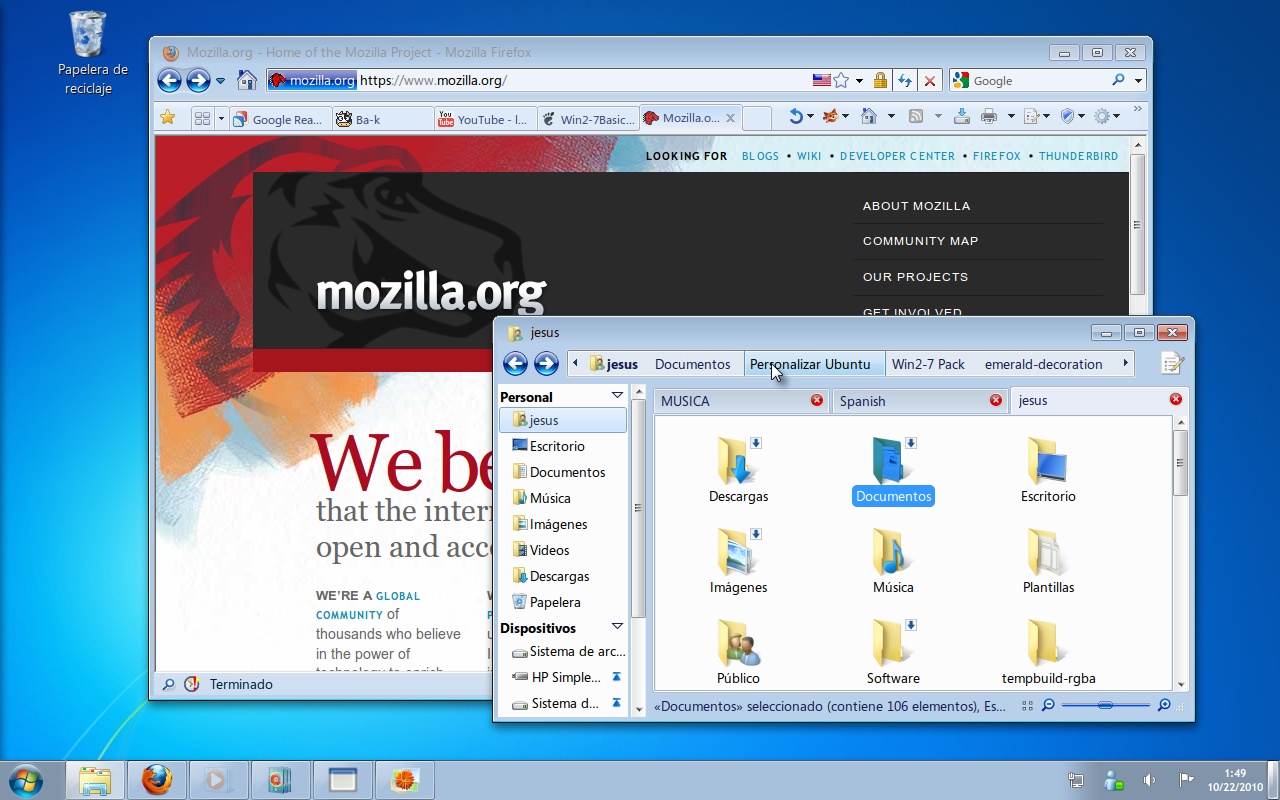Toggle the location text entry pencil icon
This screenshot has height=800, width=1280.
(x=1172, y=364)
